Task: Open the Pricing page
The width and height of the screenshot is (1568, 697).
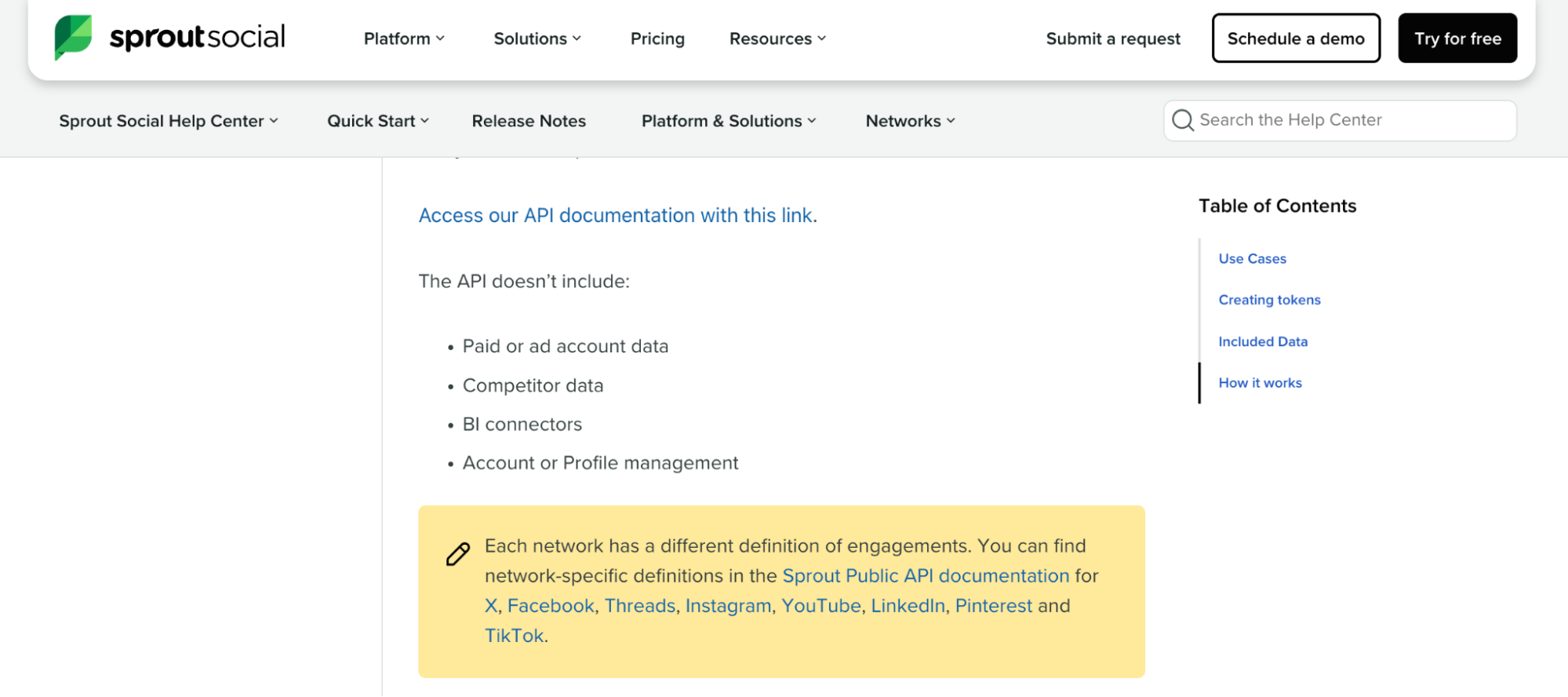Action: (657, 38)
